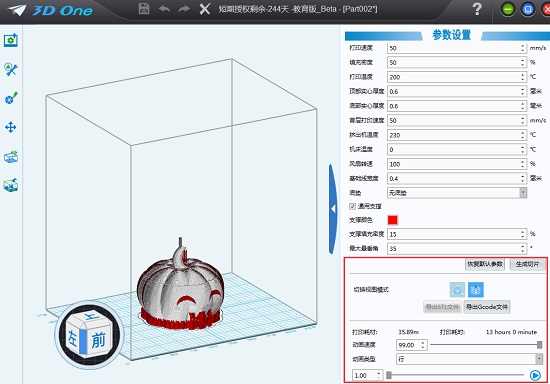
Task: Click the 风扇转速 spinner arrows
Action: (x=523, y=164)
